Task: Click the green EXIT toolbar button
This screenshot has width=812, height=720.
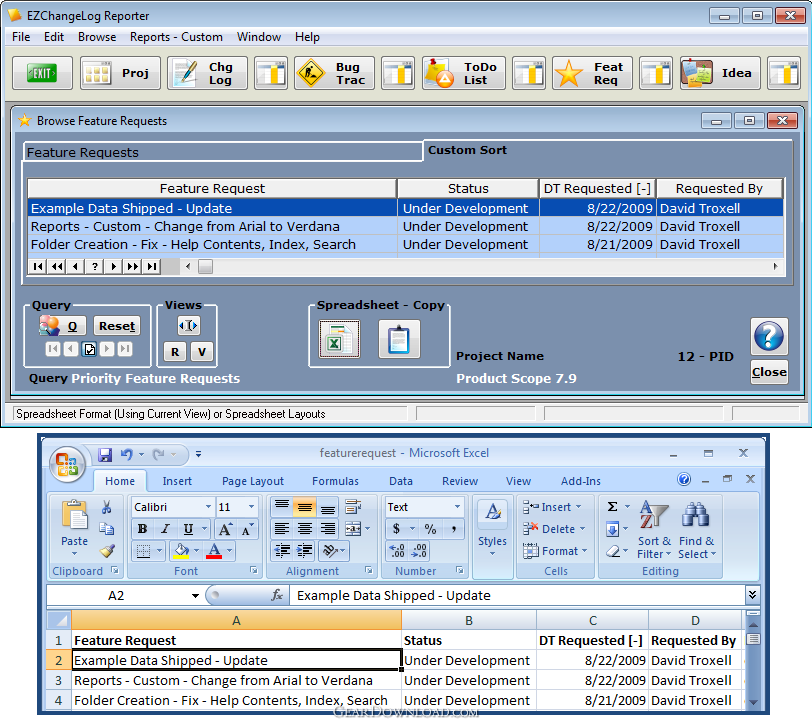Action: (42, 73)
